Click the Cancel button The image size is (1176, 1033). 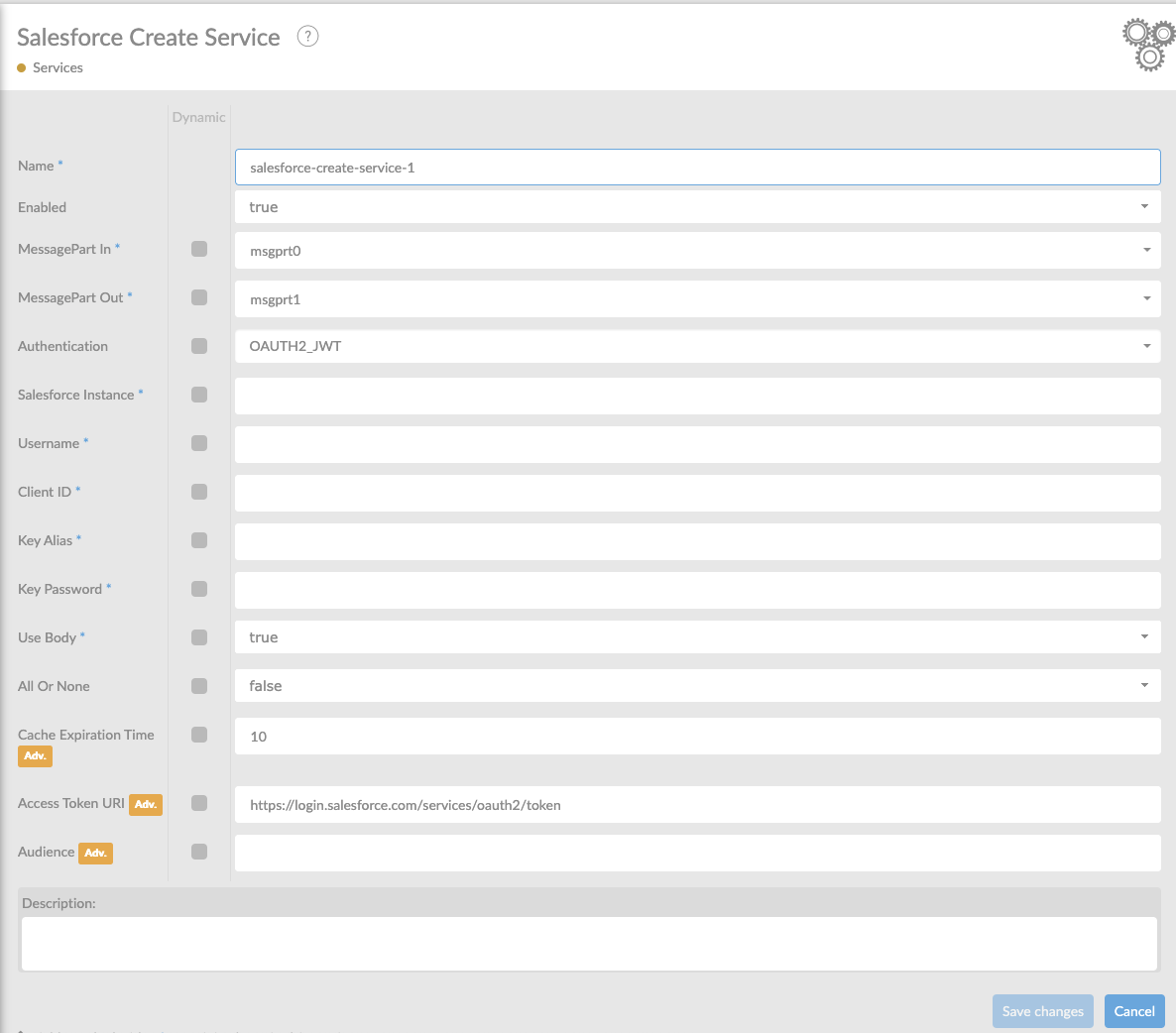point(1134,1011)
